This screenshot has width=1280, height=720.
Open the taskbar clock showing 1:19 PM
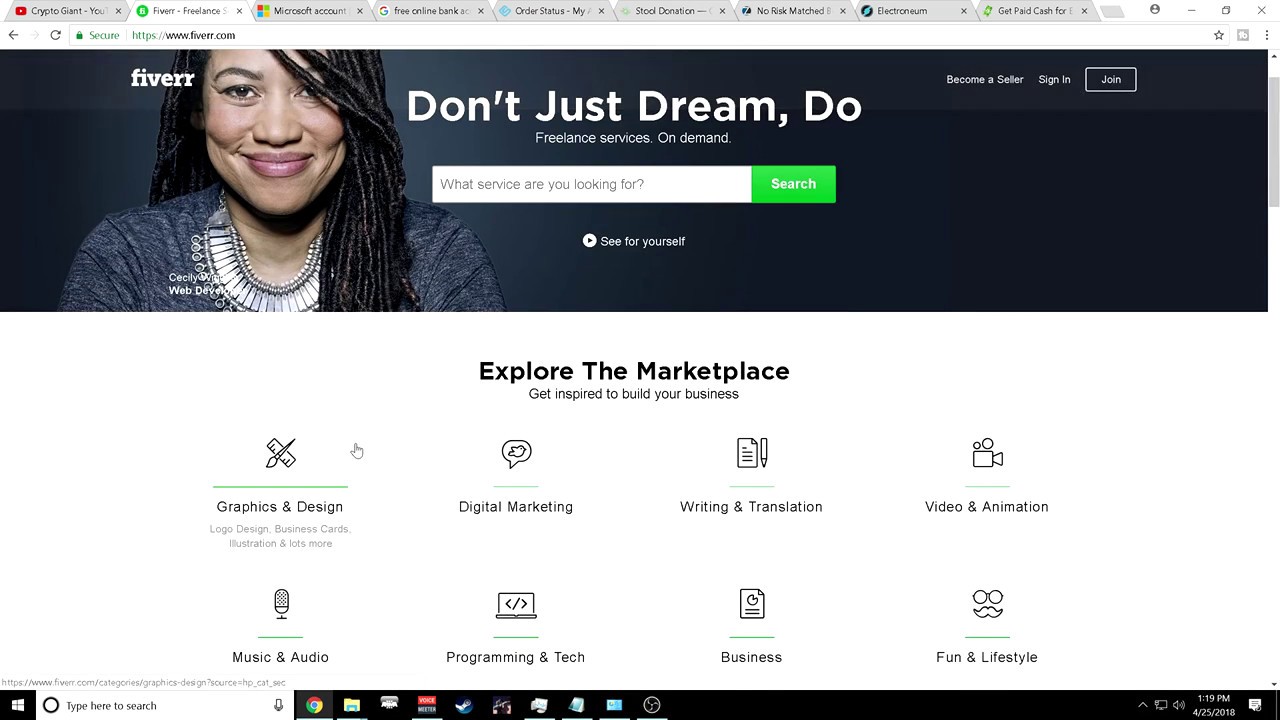(1213, 705)
